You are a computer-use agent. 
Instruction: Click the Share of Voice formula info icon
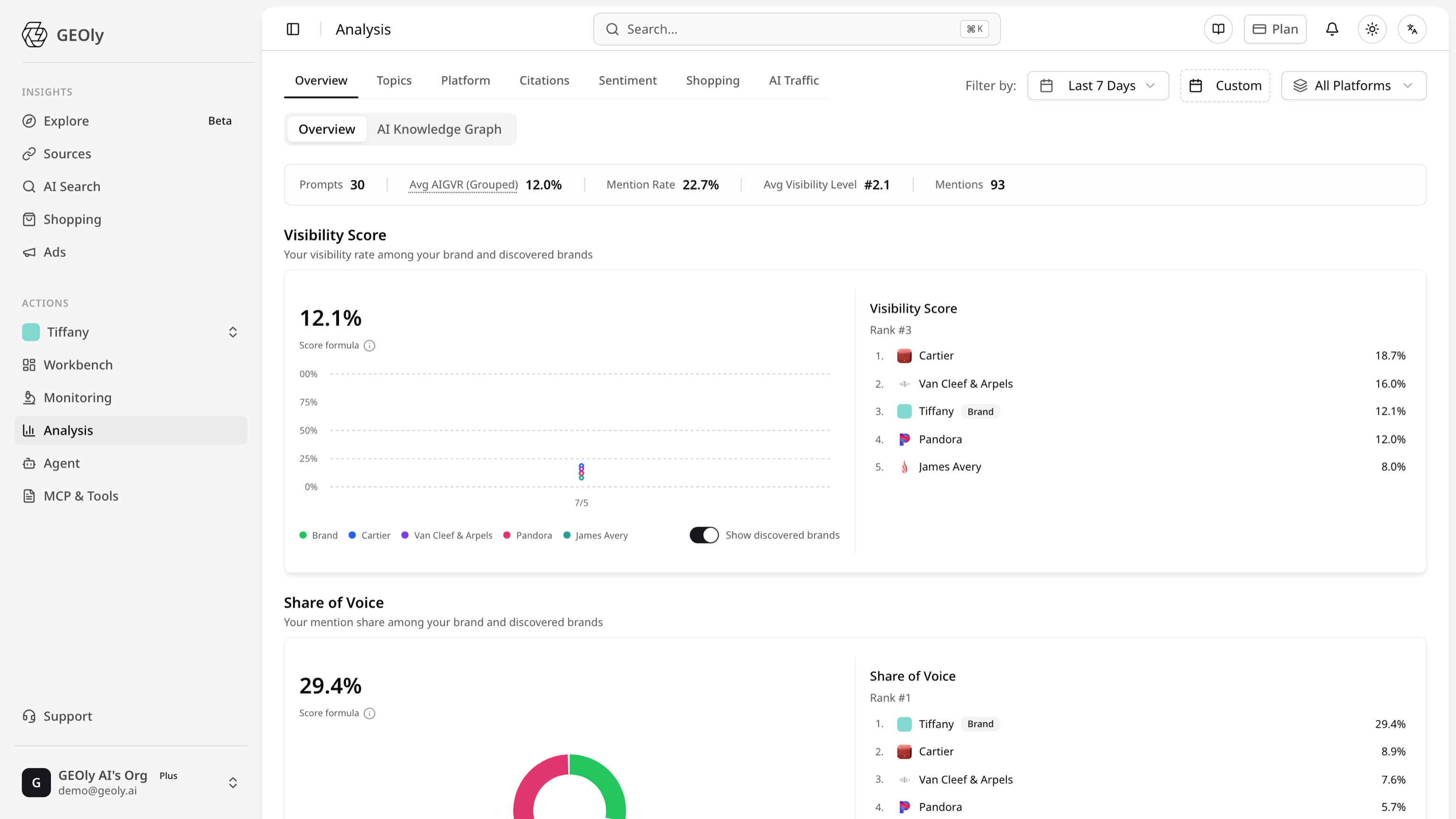[x=370, y=713]
